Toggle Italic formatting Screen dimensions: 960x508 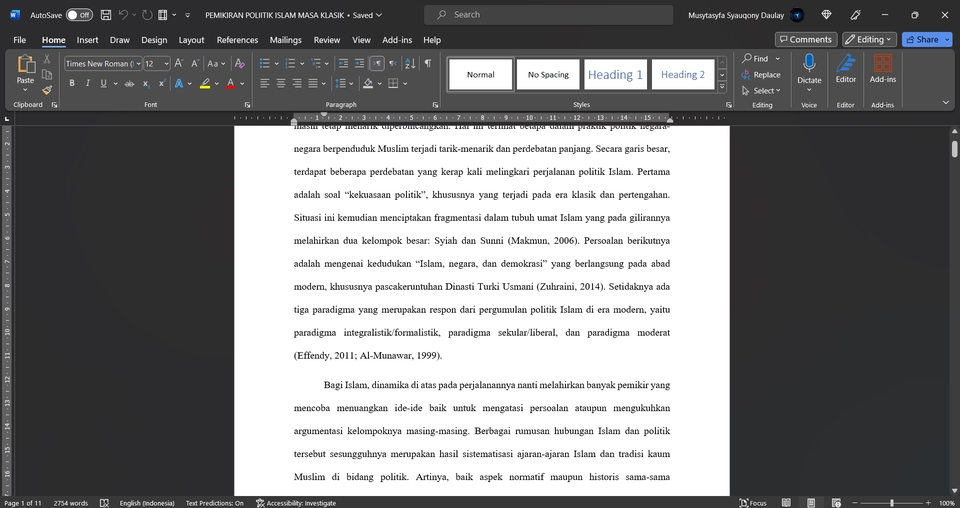tap(88, 83)
